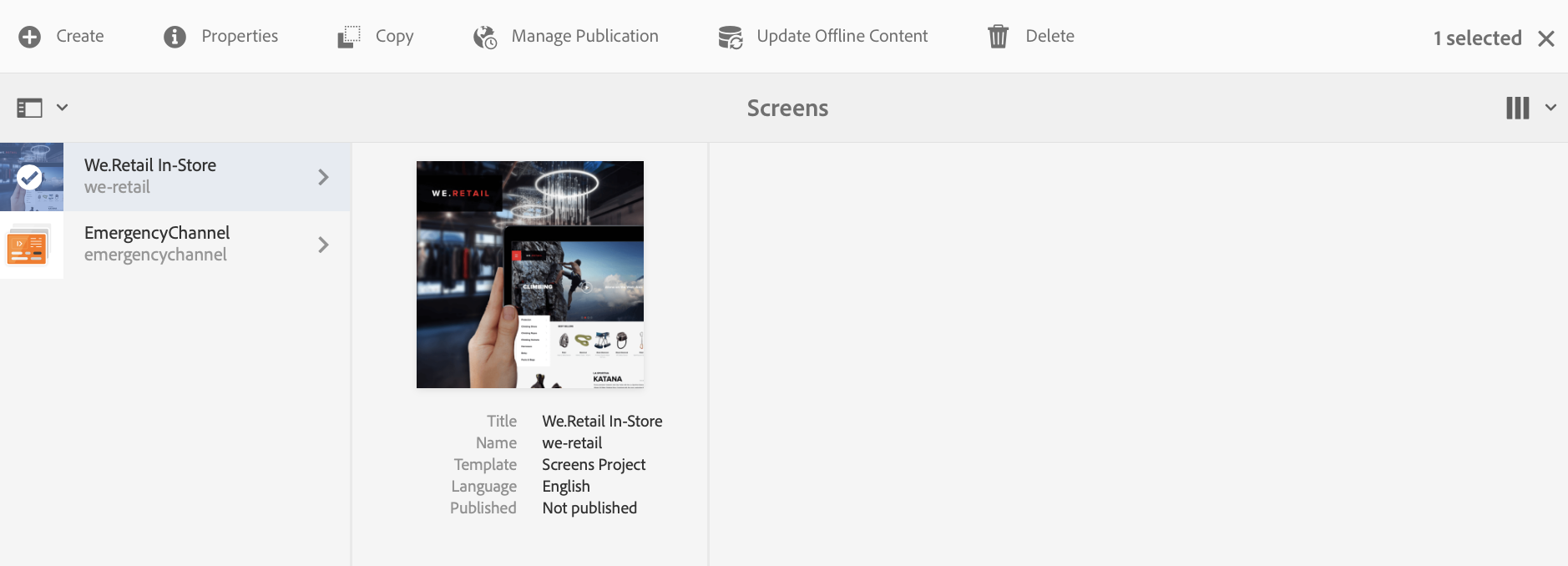
Task: Click the 'Not published' status value
Action: pos(589,508)
